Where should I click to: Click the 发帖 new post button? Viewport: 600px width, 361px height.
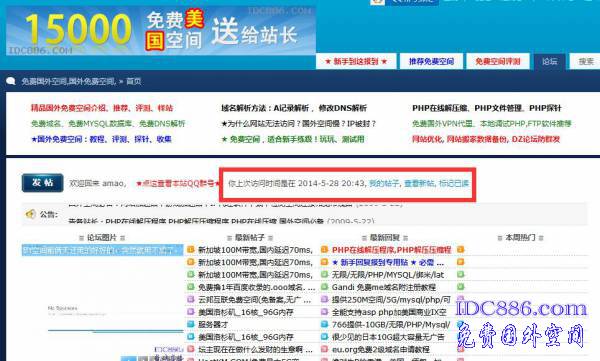tap(42, 183)
